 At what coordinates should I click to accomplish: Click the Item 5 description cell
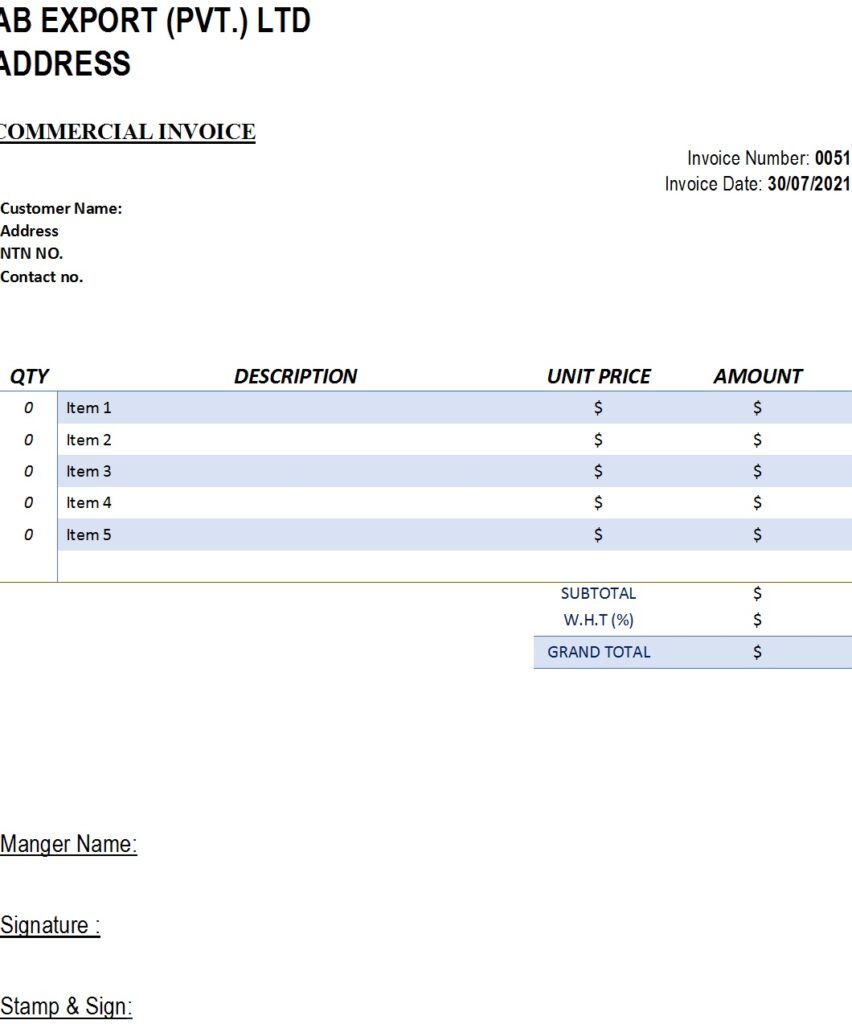pyautogui.click(x=295, y=534)
